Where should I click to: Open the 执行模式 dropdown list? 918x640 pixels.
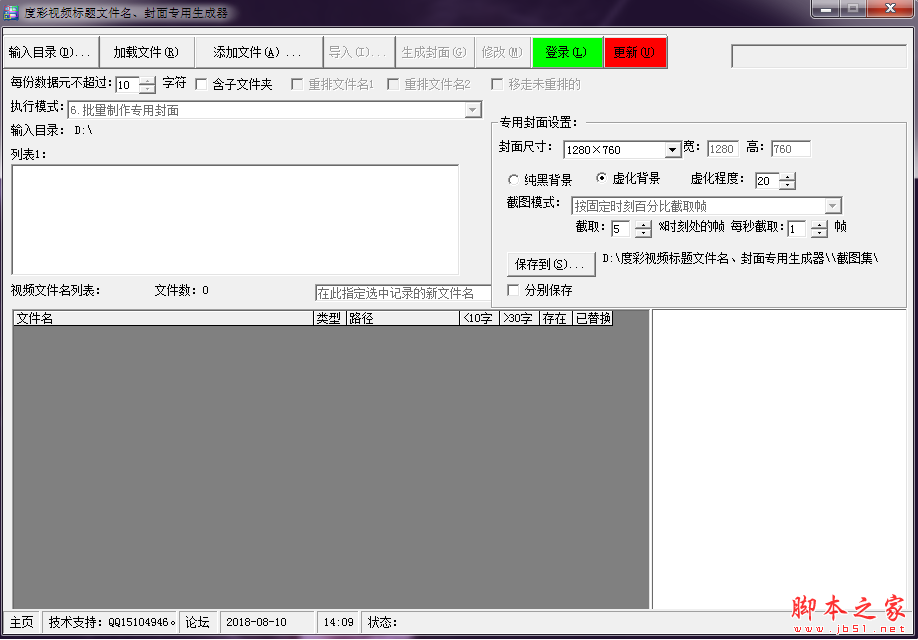point(471,109)
